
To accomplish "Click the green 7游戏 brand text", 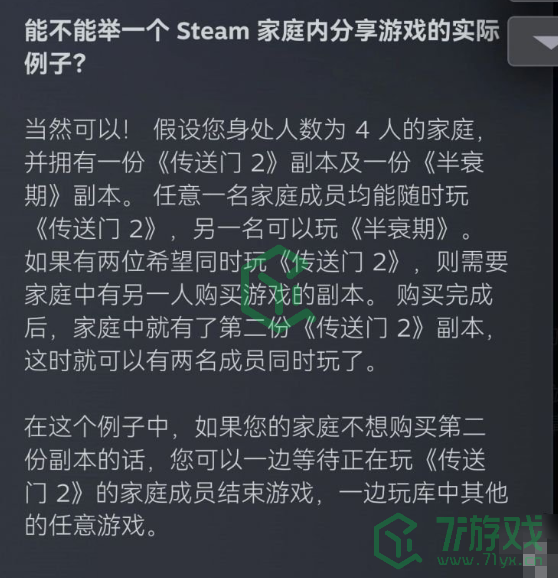I will tap(489, 533).
